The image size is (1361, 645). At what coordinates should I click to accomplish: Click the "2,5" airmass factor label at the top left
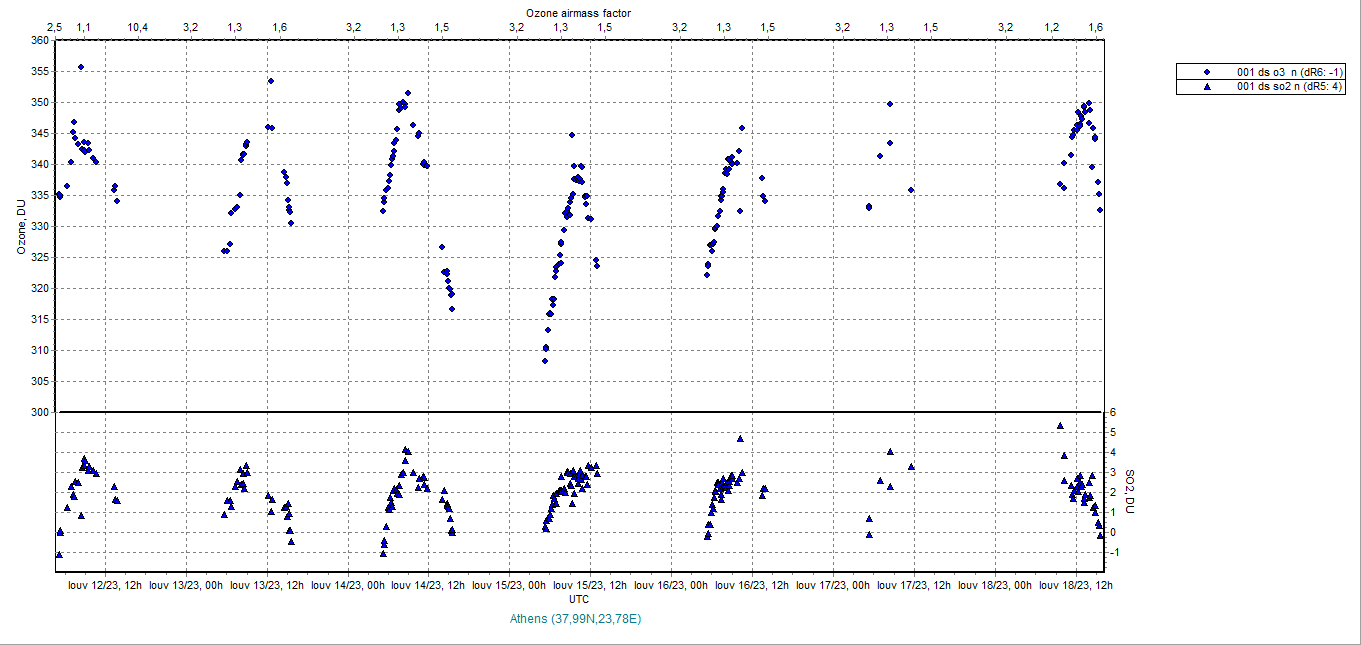tap(55, 27)
